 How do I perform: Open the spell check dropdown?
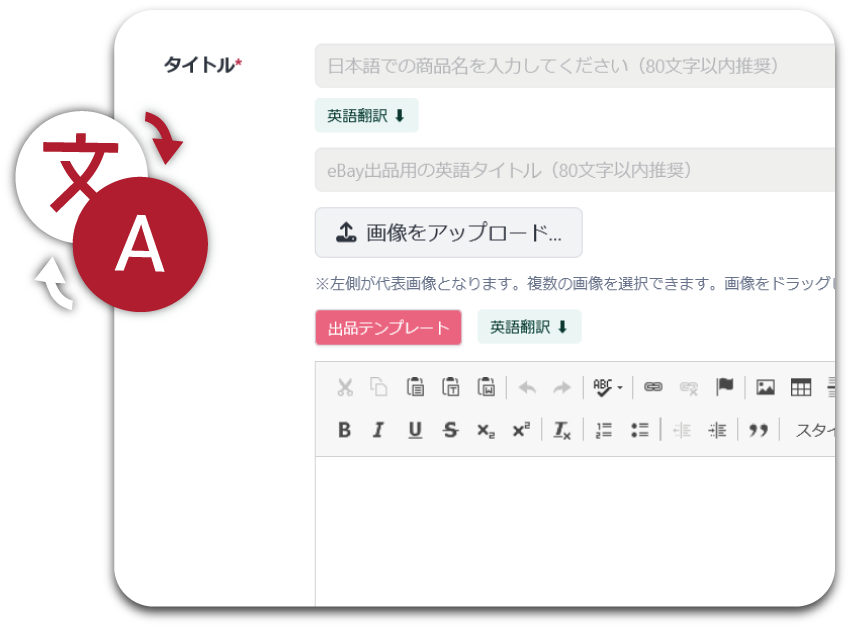click(x=607, y=387)
